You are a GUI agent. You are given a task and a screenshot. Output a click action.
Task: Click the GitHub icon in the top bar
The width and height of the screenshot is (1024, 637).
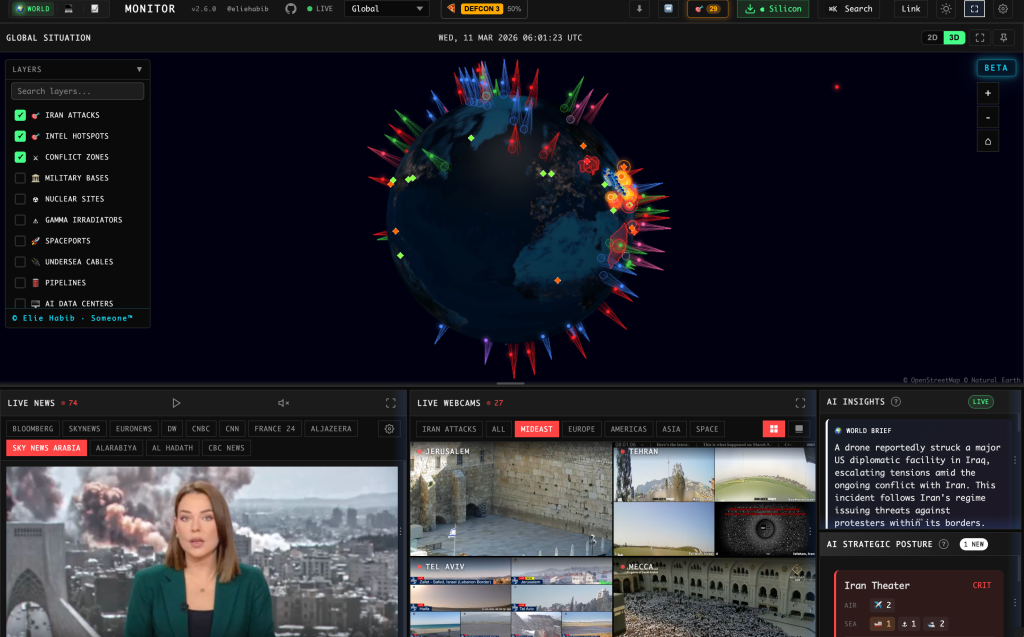(291, 9)
